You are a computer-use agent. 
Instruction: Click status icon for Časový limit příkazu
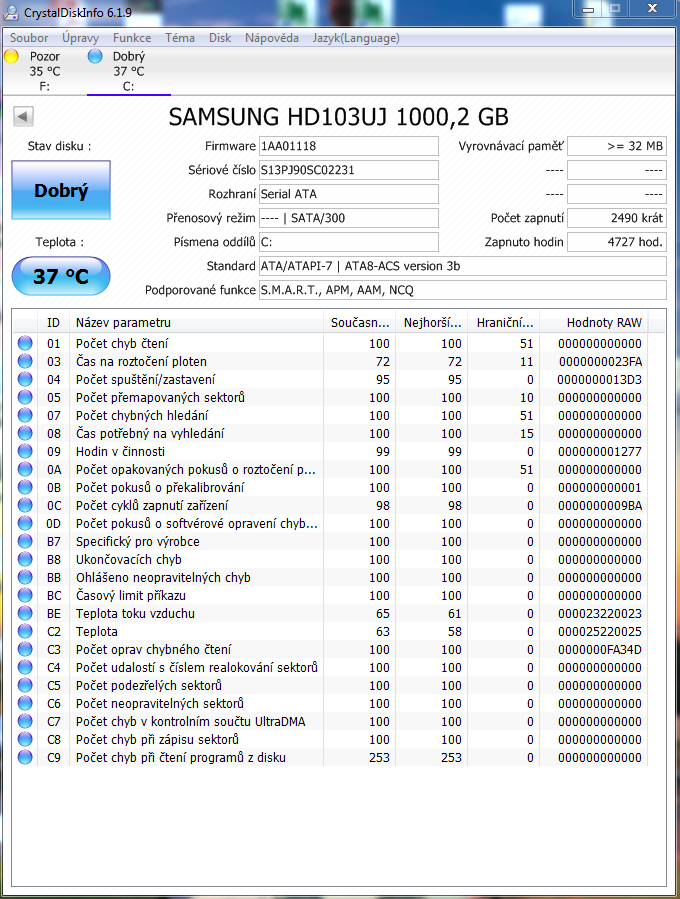coord(25,595)
